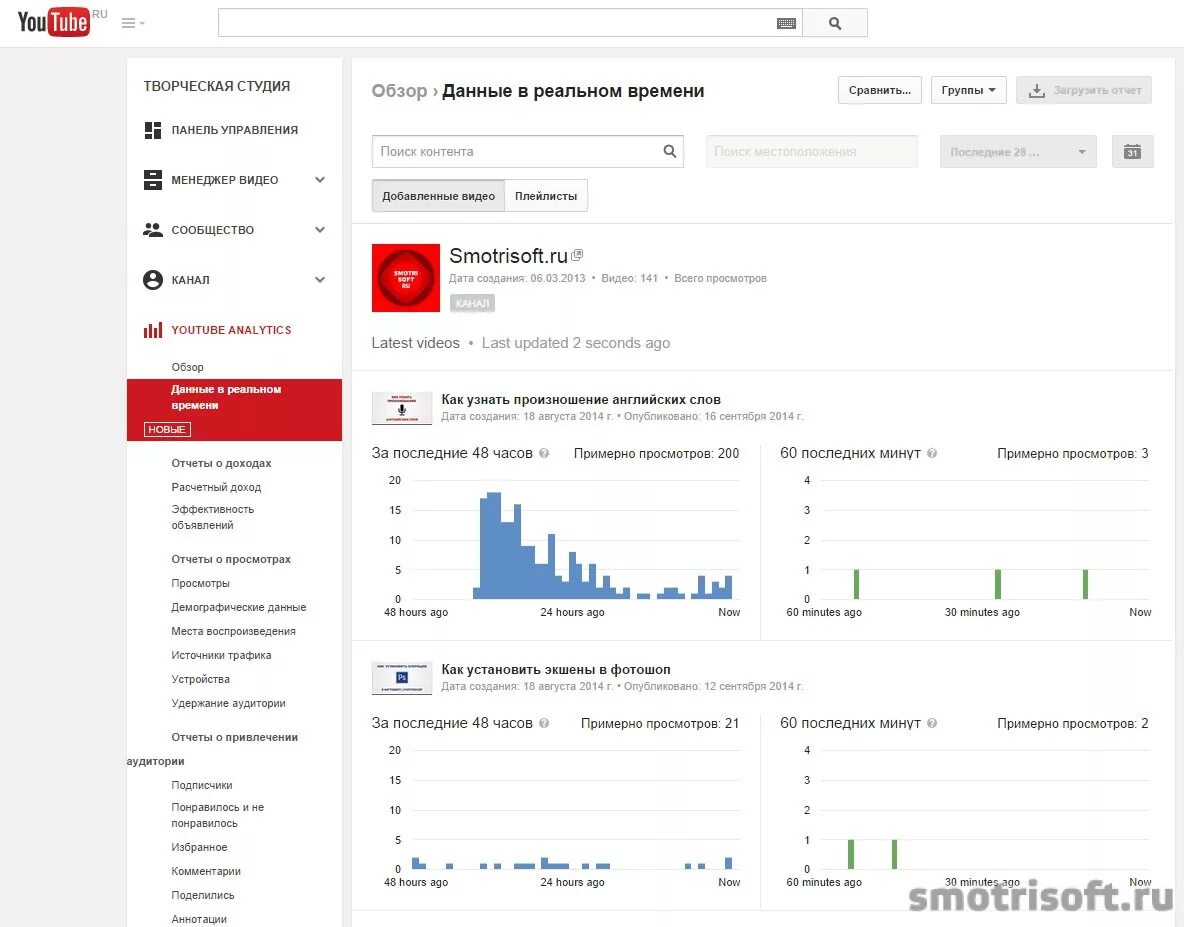Expand the Канал section

click(320, 279)
